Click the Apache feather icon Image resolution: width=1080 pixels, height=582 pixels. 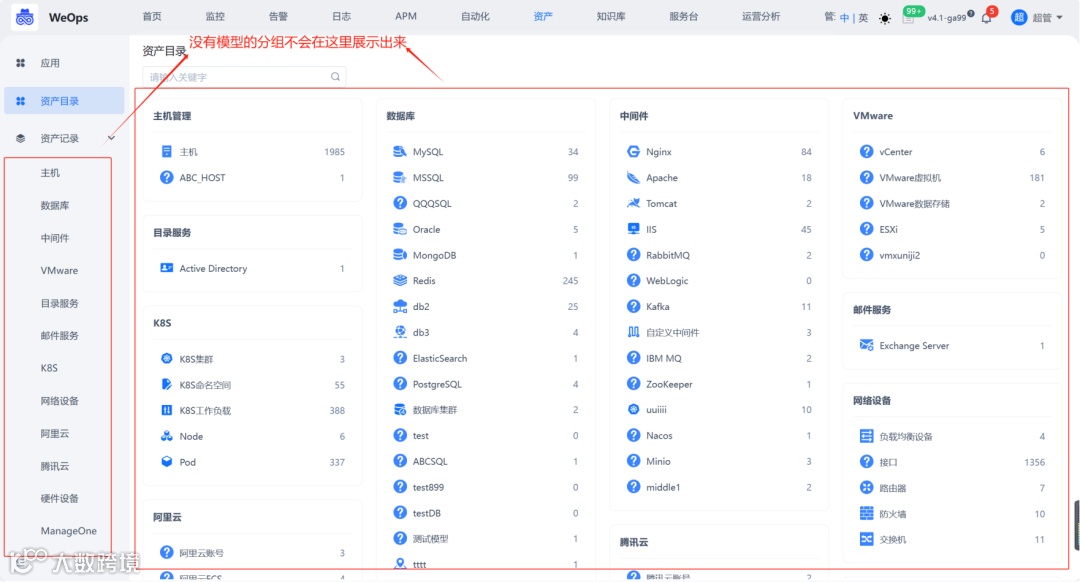pos(633,178)
